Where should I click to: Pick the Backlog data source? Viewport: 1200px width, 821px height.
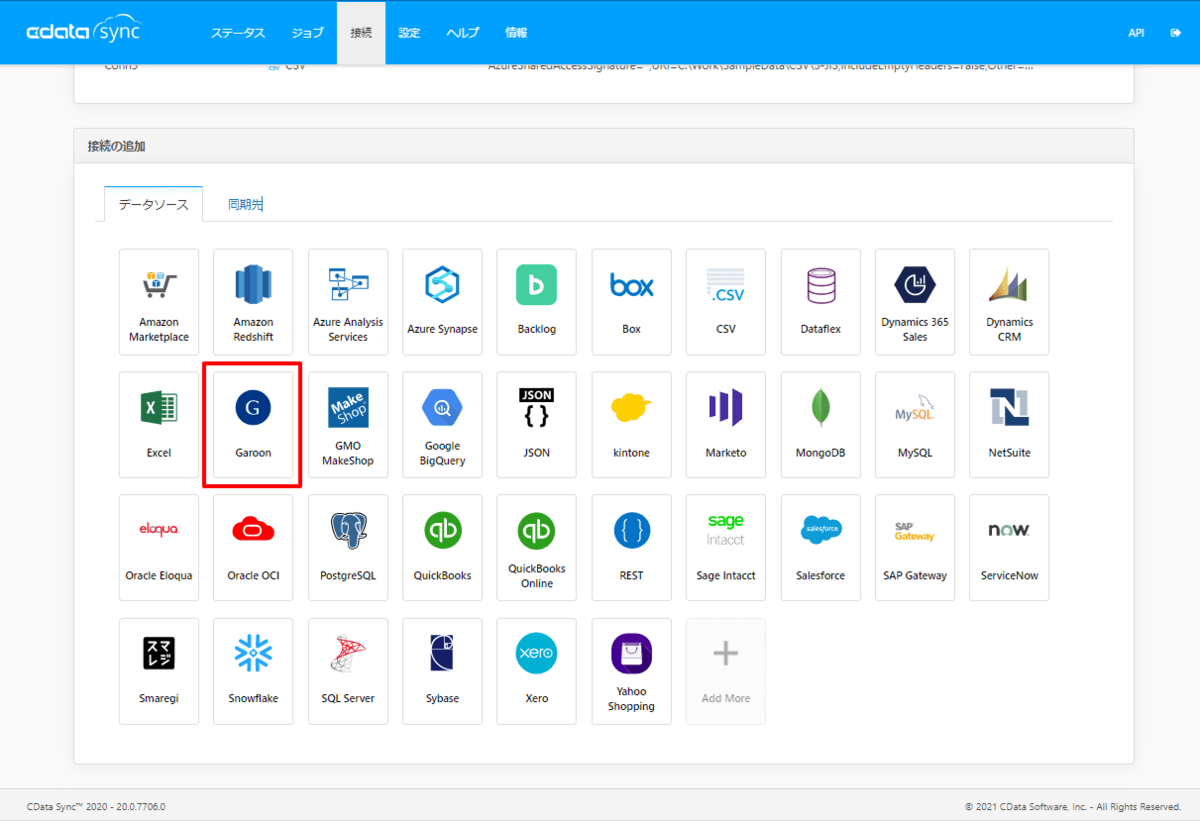[x=537, y=302]
